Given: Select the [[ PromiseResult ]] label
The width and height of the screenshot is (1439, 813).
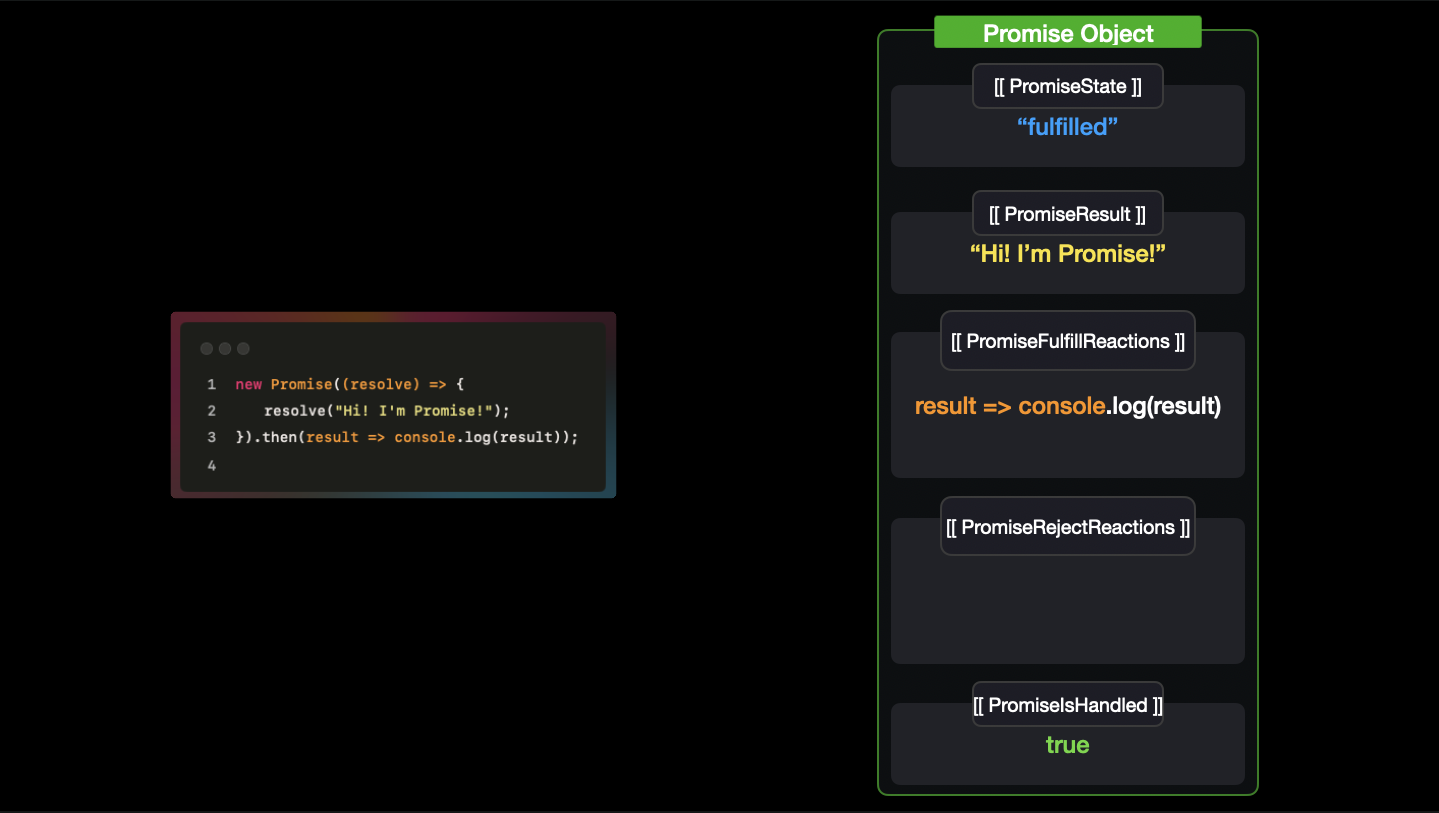Looking at the screenshot, I should (1067, 214).
